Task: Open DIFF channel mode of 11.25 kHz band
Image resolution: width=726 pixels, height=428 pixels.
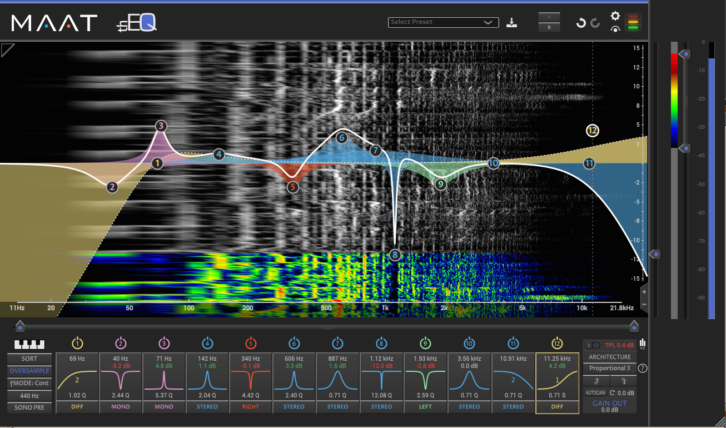Action: [x=557, y=407]
